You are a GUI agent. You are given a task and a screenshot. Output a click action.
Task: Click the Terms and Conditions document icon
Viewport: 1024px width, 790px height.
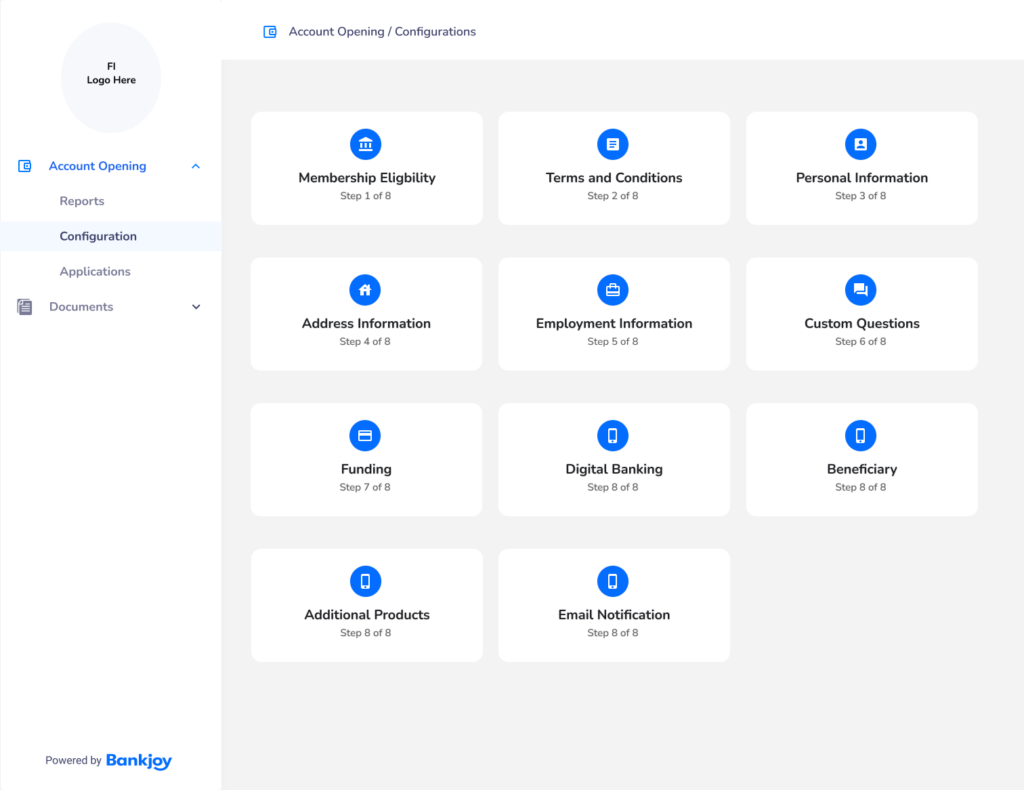(613, 144)
